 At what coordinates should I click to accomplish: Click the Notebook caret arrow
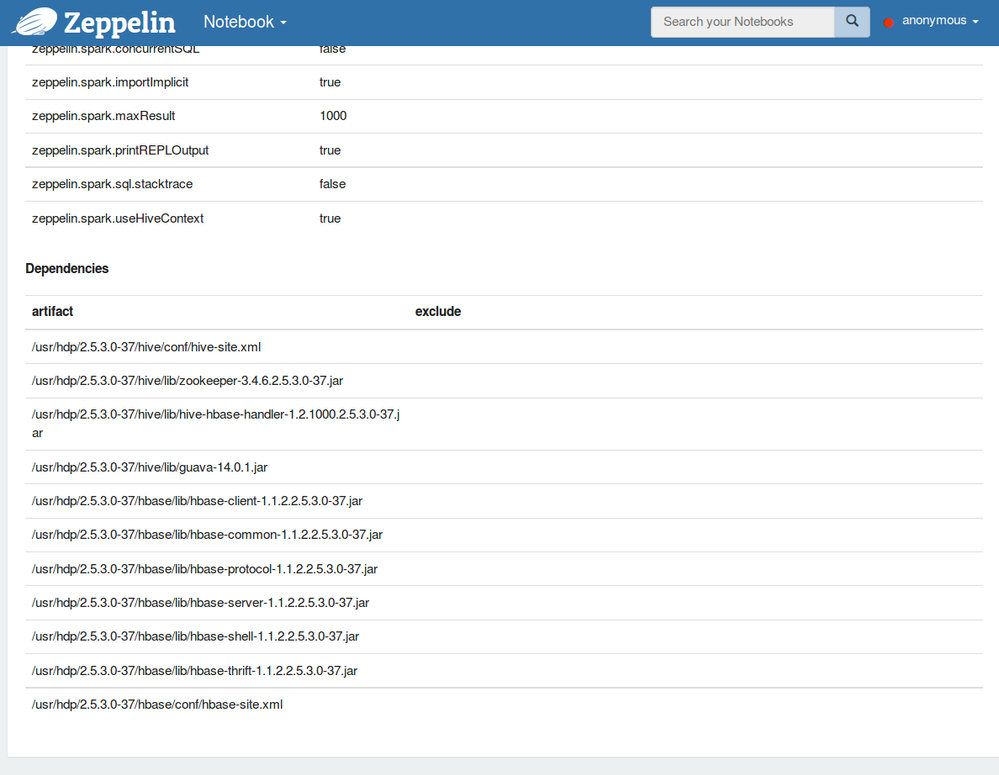(x=283, y=22)
